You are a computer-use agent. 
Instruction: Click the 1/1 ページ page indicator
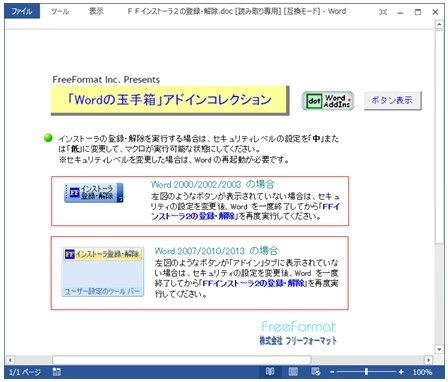[24, 372]
